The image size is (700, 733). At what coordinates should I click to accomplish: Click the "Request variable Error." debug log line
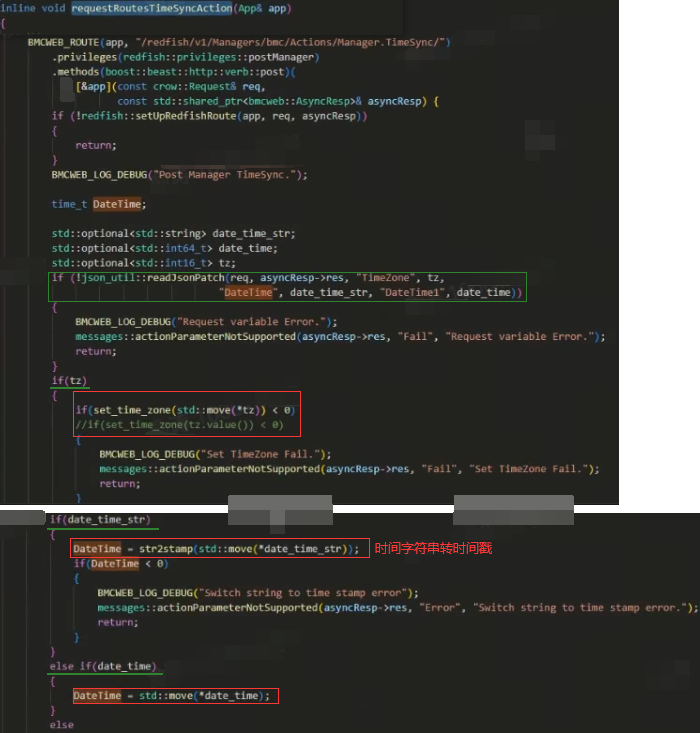[x=206, y=322]
